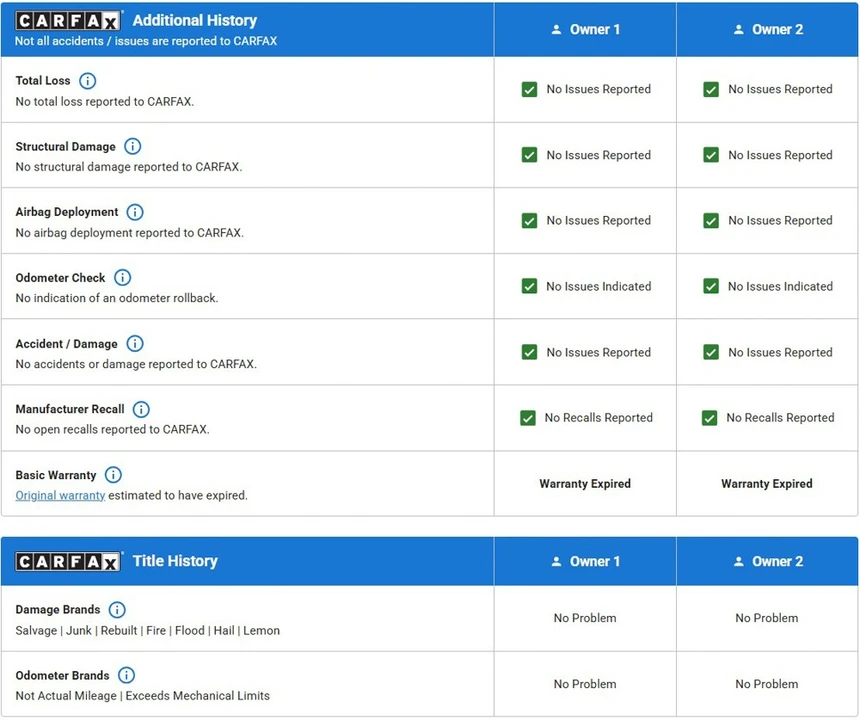Click Airbag Deployment checkmark for Owner 2

pos(711,221)
